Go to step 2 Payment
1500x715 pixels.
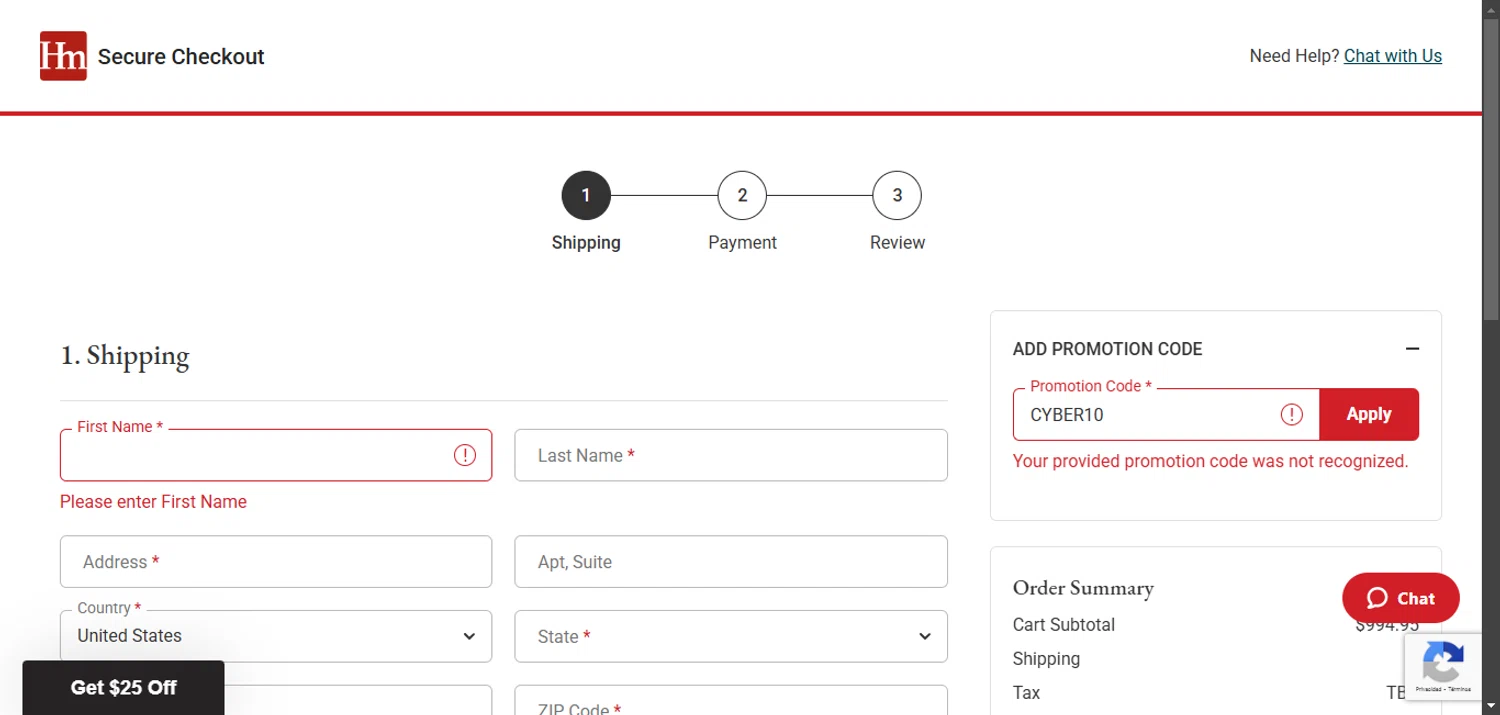click(742, 196)
